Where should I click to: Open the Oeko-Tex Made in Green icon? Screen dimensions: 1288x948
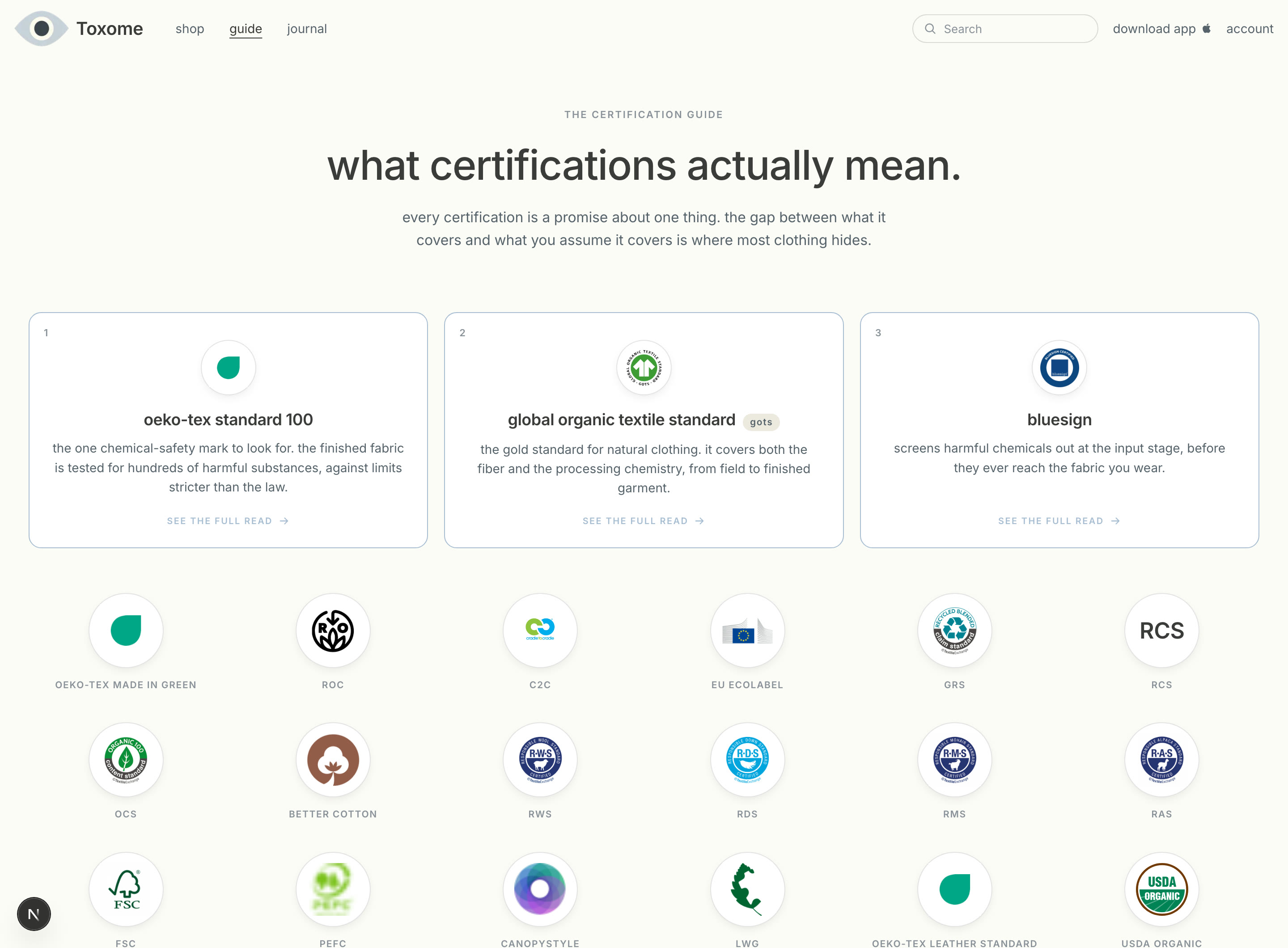126,631
